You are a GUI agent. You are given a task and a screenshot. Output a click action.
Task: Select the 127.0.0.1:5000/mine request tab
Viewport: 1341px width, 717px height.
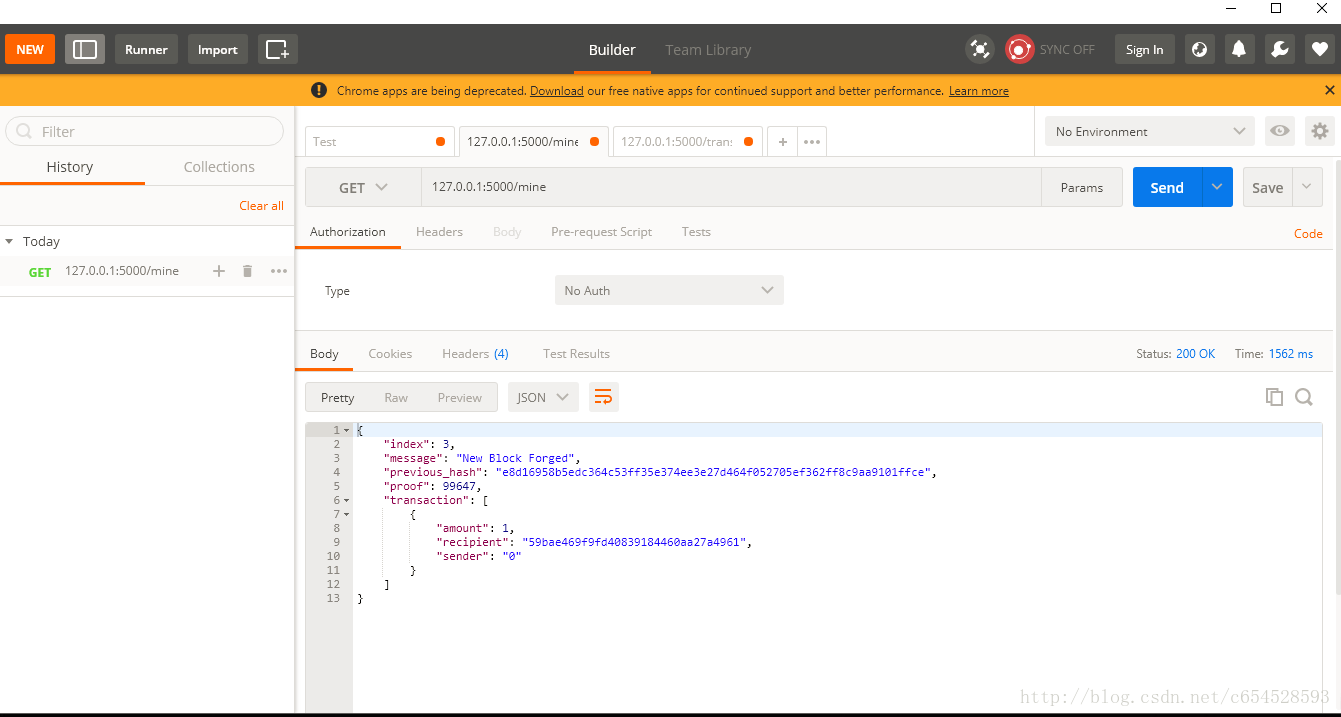pos(533,141)
